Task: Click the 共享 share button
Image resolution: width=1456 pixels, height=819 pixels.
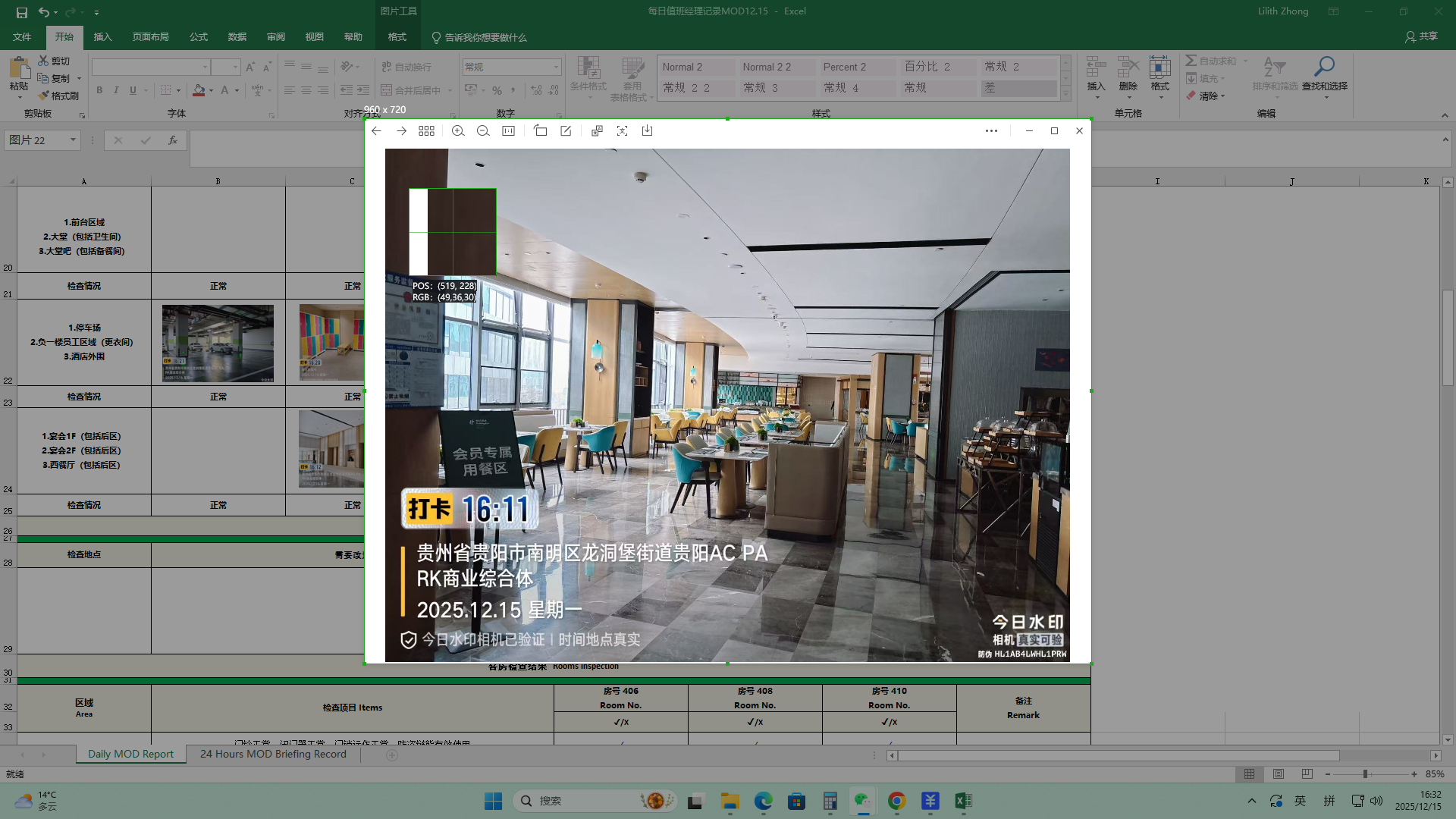Action: point(1422,36)
